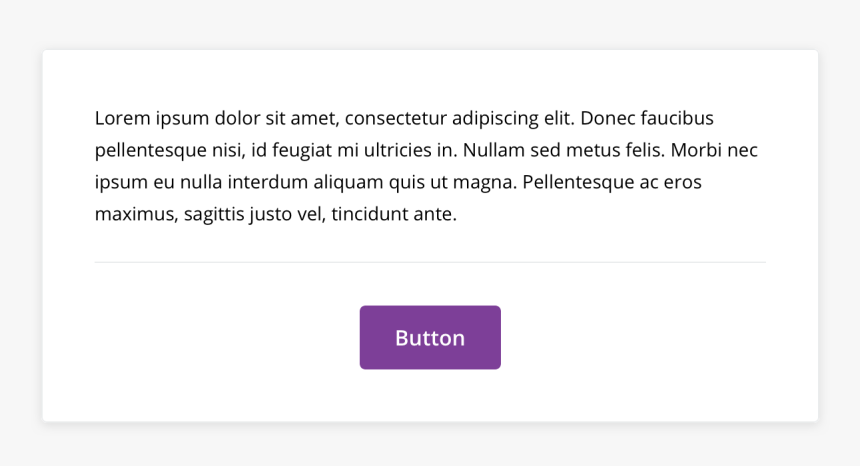Image resolution: width=860 pixels, height=466 pixels.
Task: Click the word "tincidunt" in the last line
Action: click(x=370, y=214)
